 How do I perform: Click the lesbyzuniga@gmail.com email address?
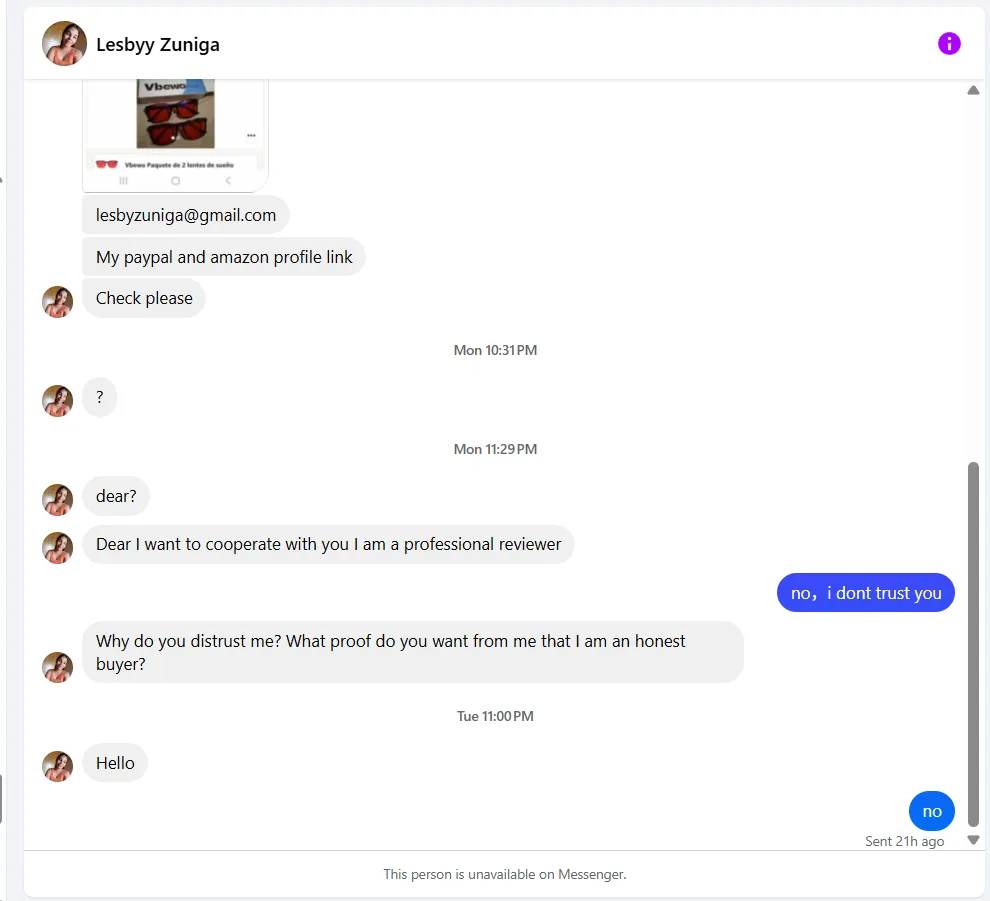[186, 215]
